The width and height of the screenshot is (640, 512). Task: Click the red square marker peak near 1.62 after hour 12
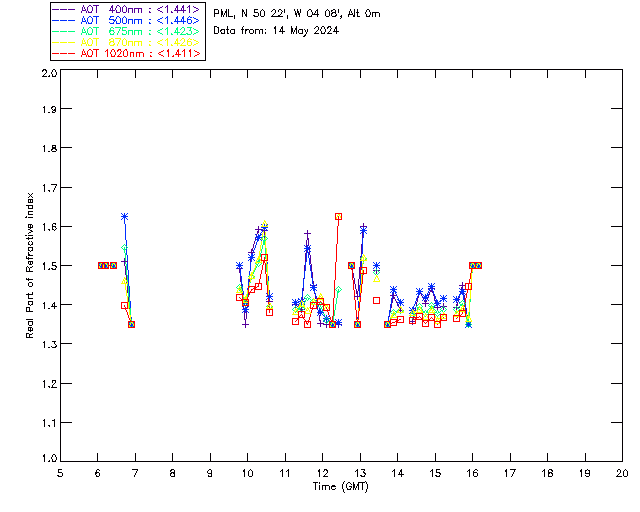(338, 216)
